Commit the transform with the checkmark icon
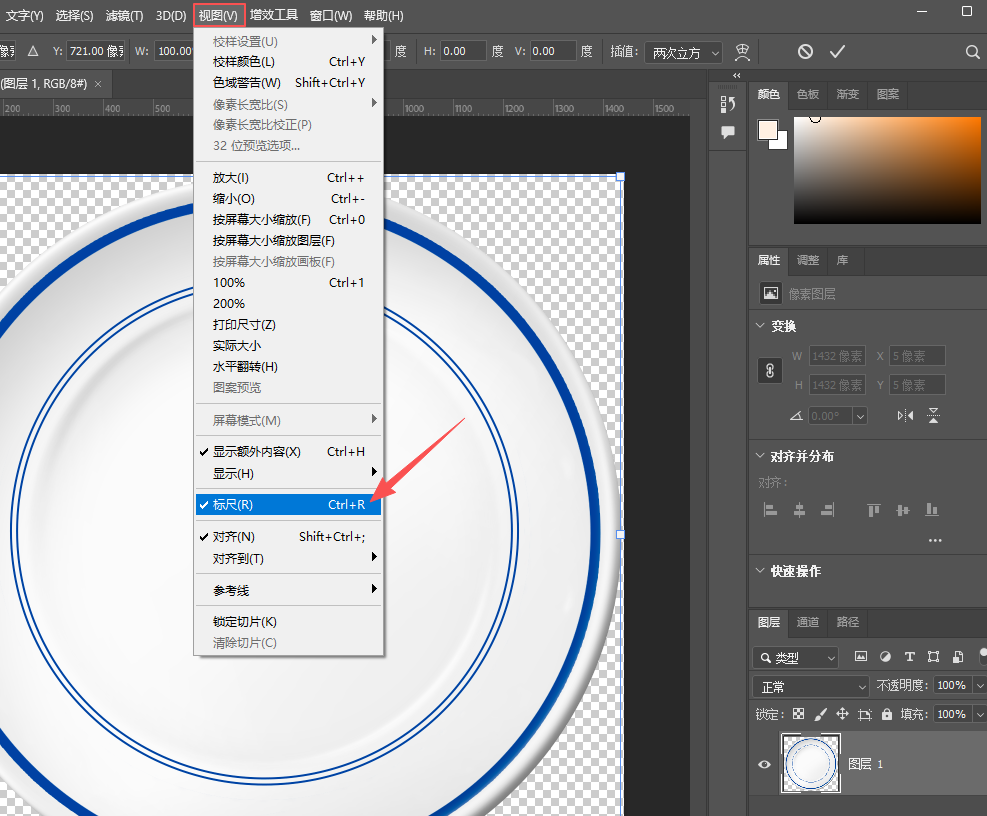This screenshot has height=816, width=987. pyautogui.click(x=837, y=52)
